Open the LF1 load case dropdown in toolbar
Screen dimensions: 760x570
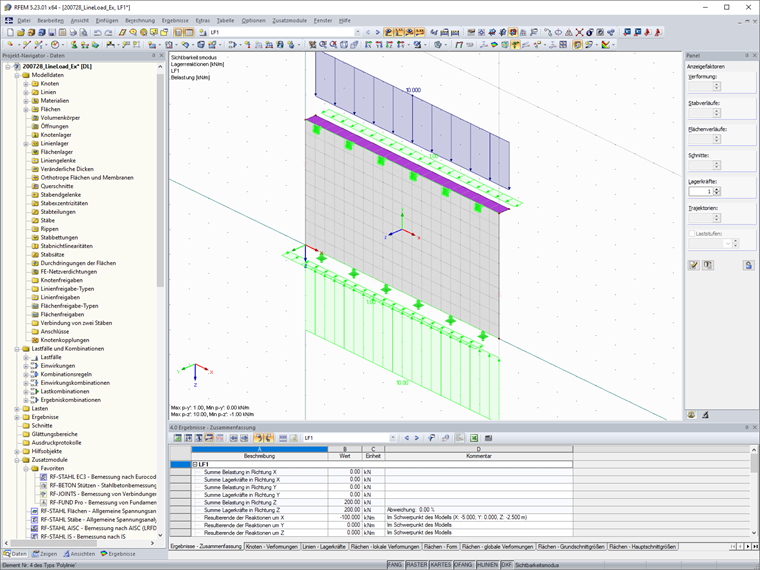(358, 32)
